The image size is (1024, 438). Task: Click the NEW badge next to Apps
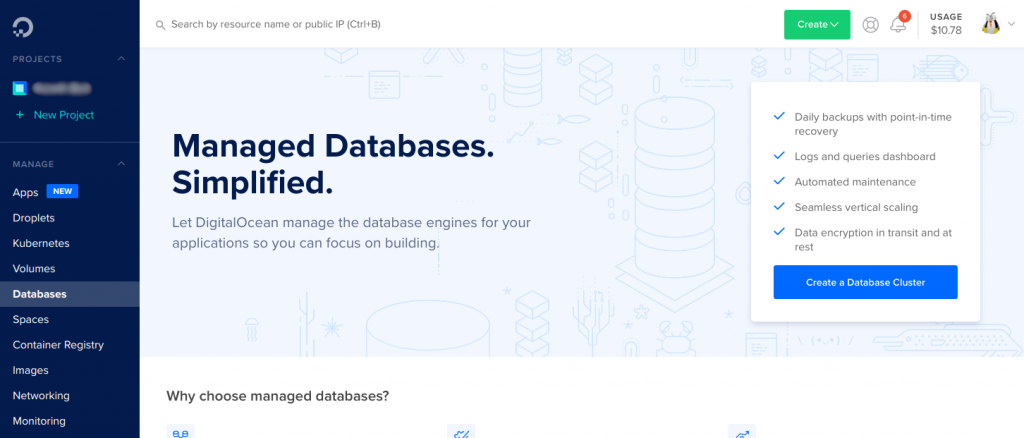click(x=62, y=191)
